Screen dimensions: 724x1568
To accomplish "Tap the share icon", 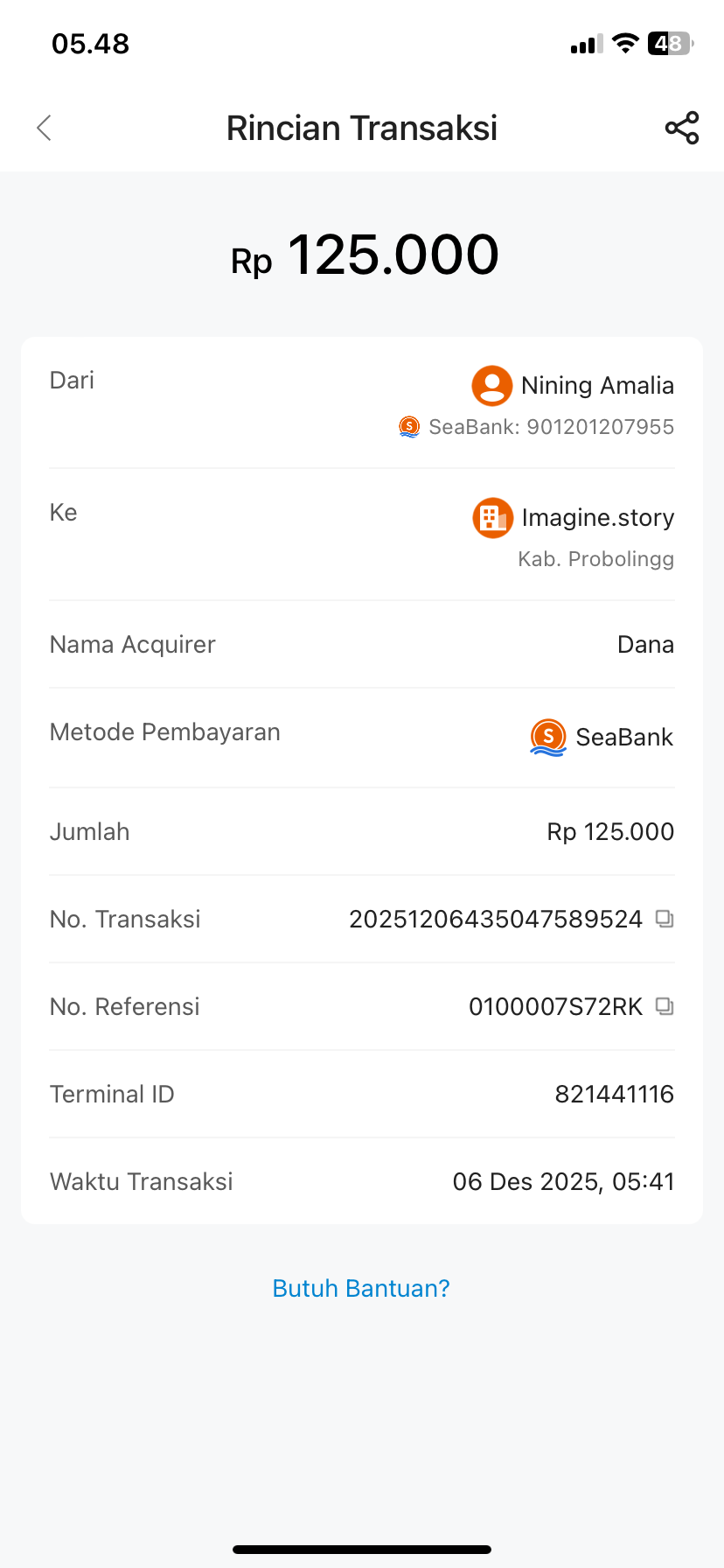I will pos(682,128).
